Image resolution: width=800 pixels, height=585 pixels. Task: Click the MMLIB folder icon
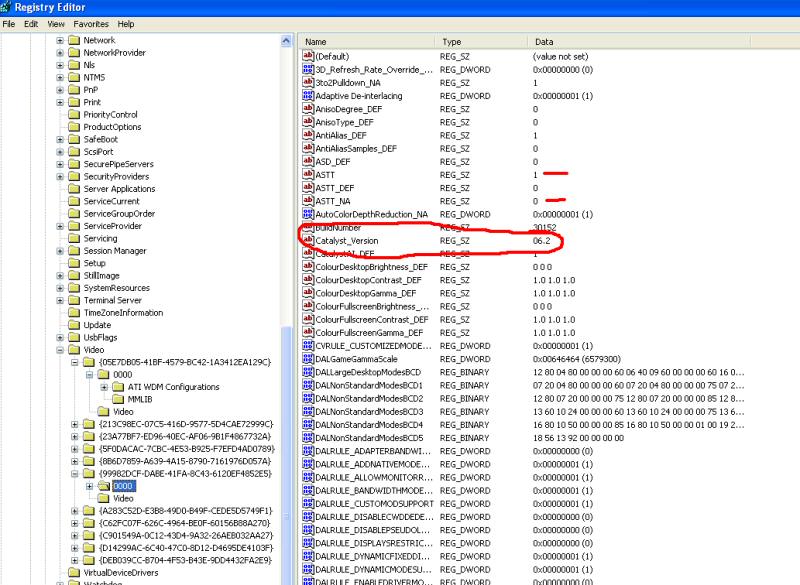(117, 399)
